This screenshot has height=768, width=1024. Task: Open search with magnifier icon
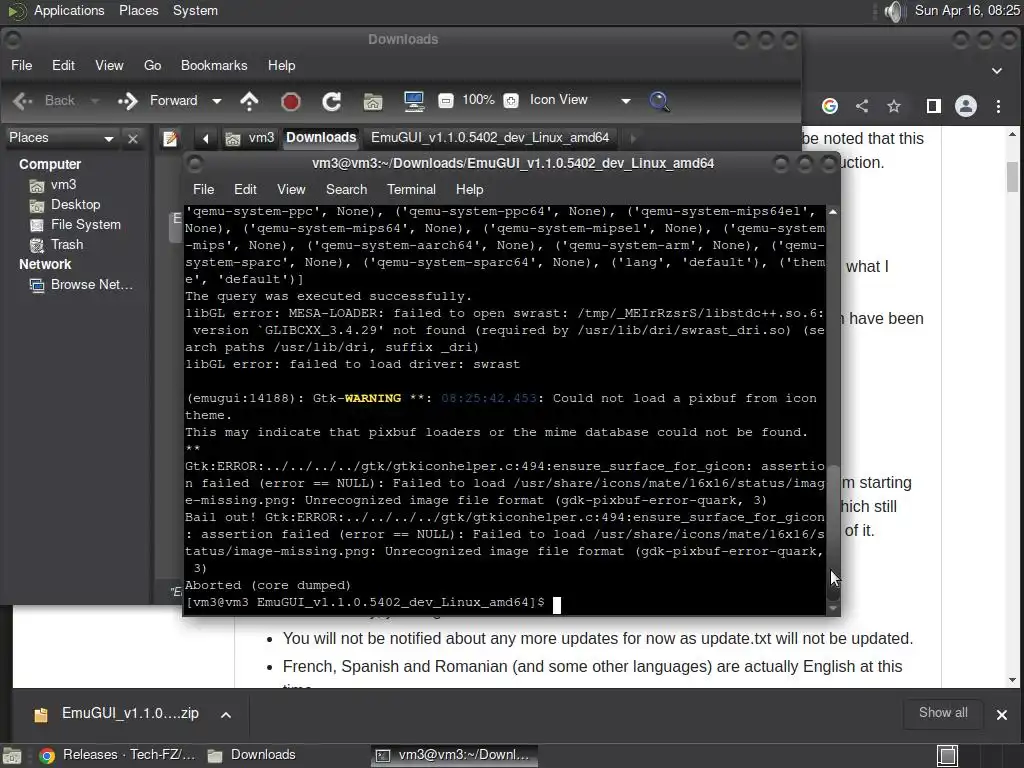(x=659, y=101)
